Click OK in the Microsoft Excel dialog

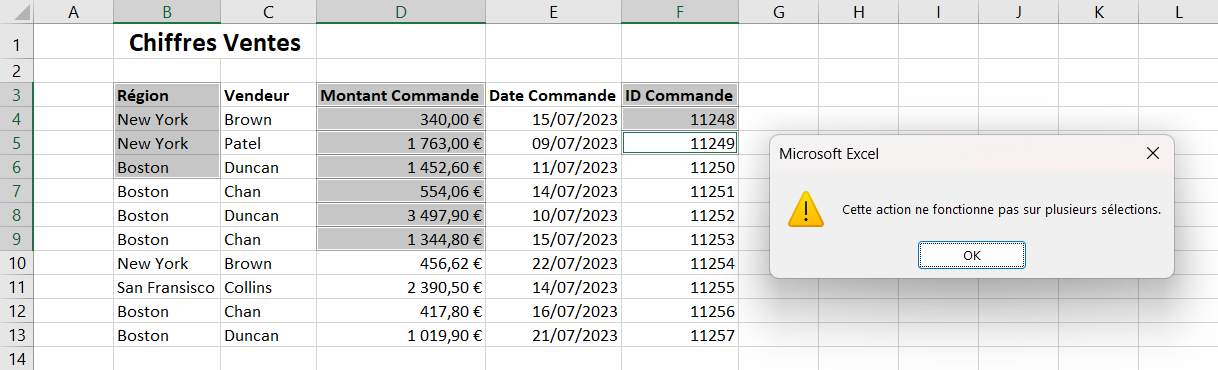[972, 255]
